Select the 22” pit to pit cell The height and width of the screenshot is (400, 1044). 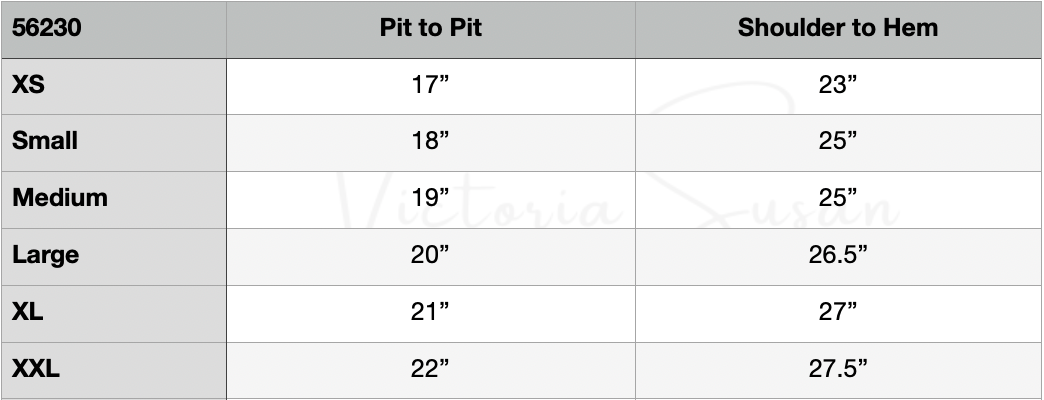(431, 370)
